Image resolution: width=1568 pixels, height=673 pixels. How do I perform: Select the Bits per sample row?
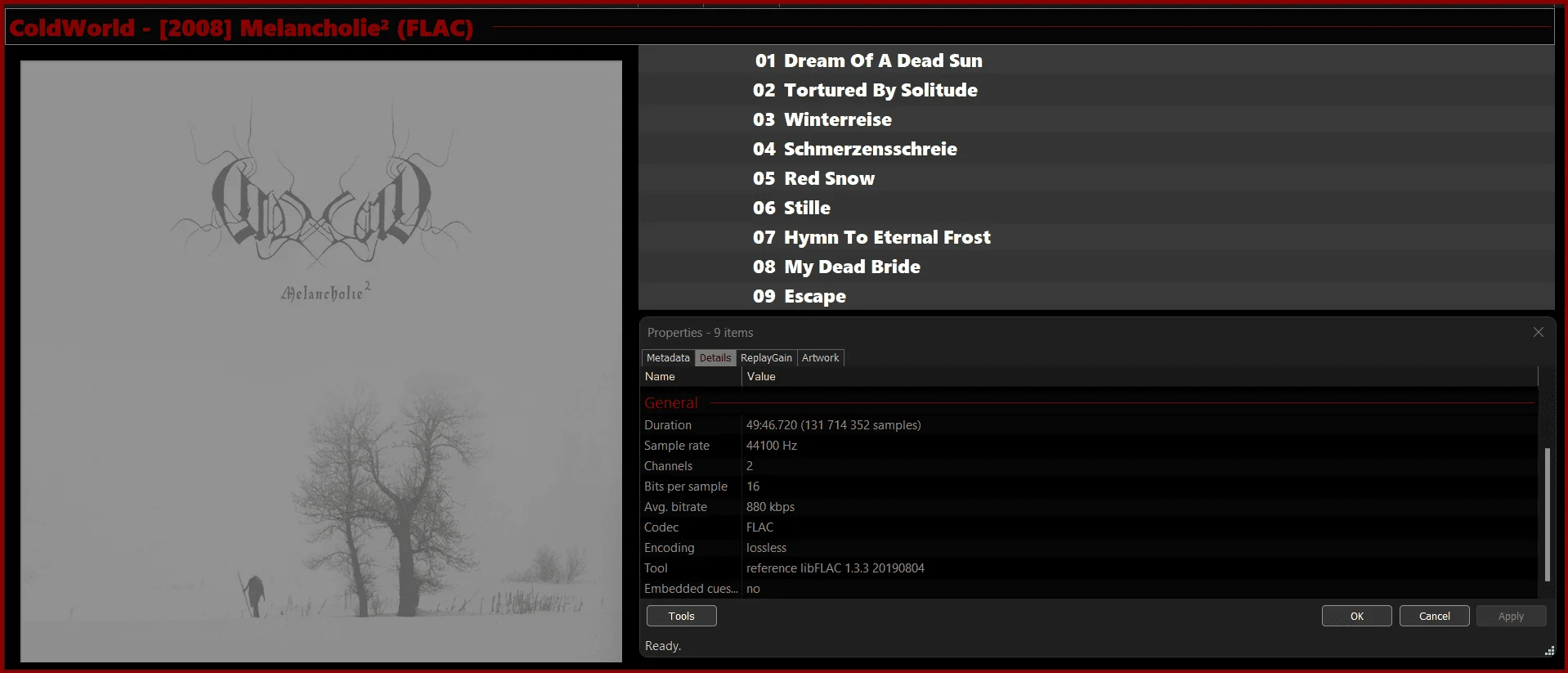[x=1090, y=487]
